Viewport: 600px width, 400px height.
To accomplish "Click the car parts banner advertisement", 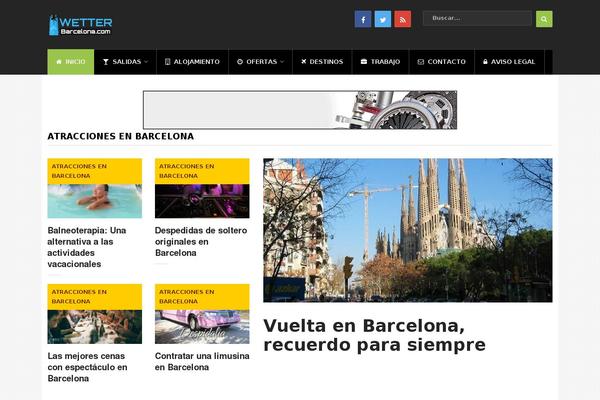I will click(x=300, y=110).
